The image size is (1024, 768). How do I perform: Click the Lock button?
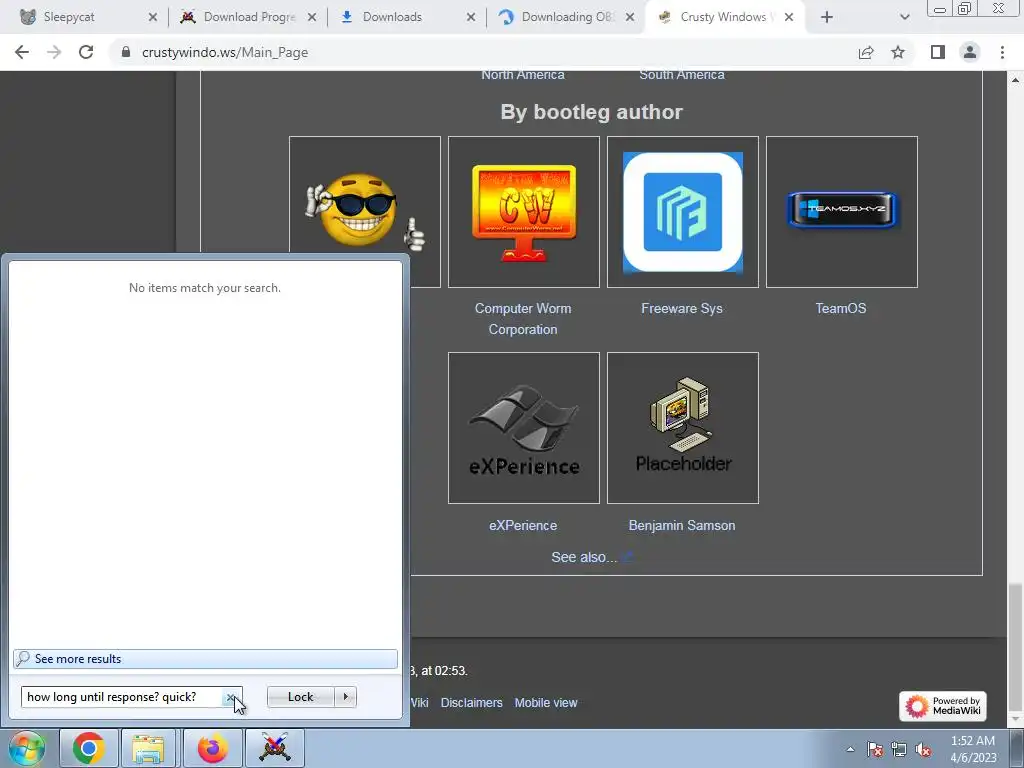click(x=300, y=697)
